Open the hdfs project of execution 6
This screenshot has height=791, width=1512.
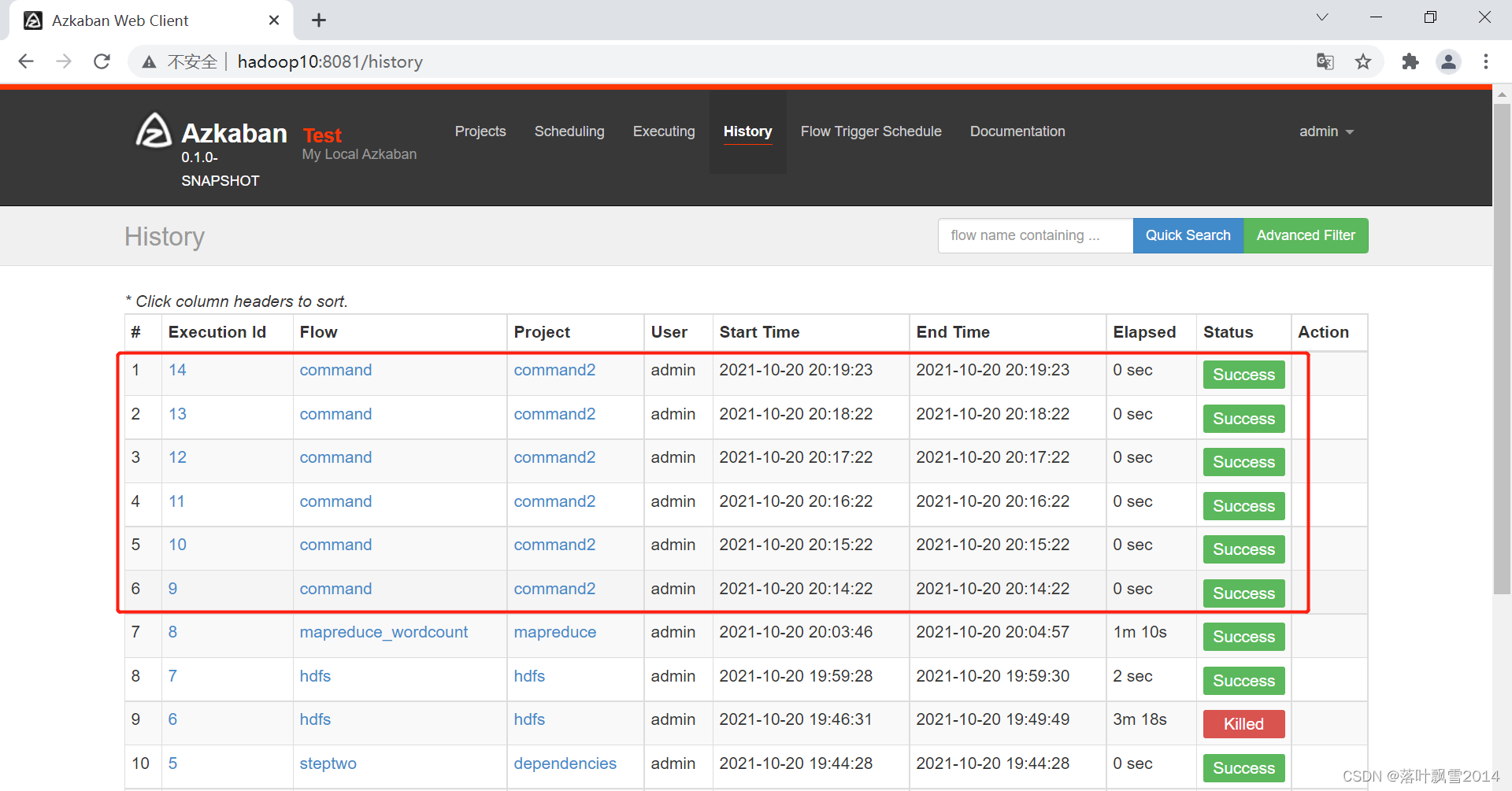(x=529, y=719)
